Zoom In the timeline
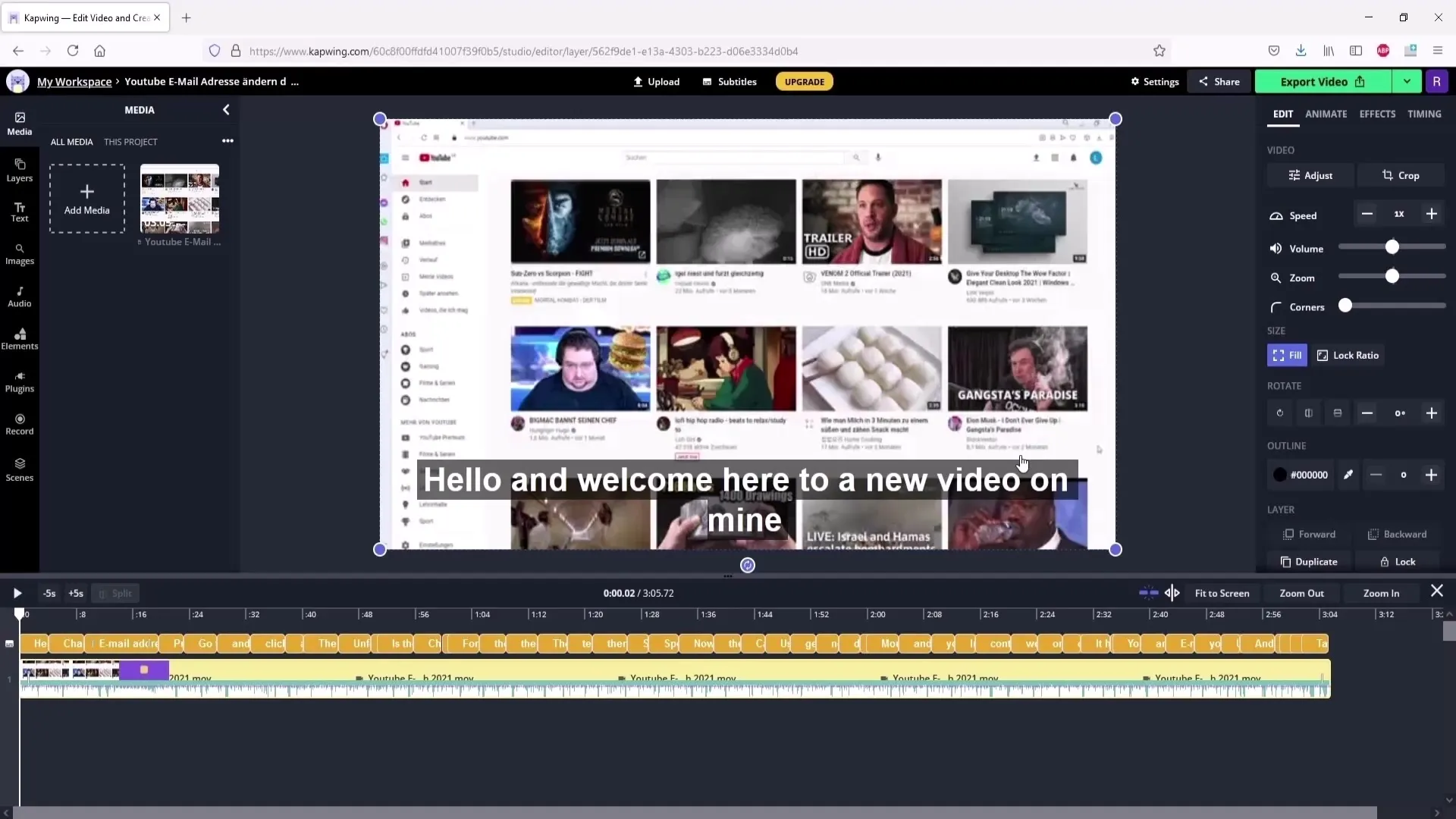 point(1381,593)
